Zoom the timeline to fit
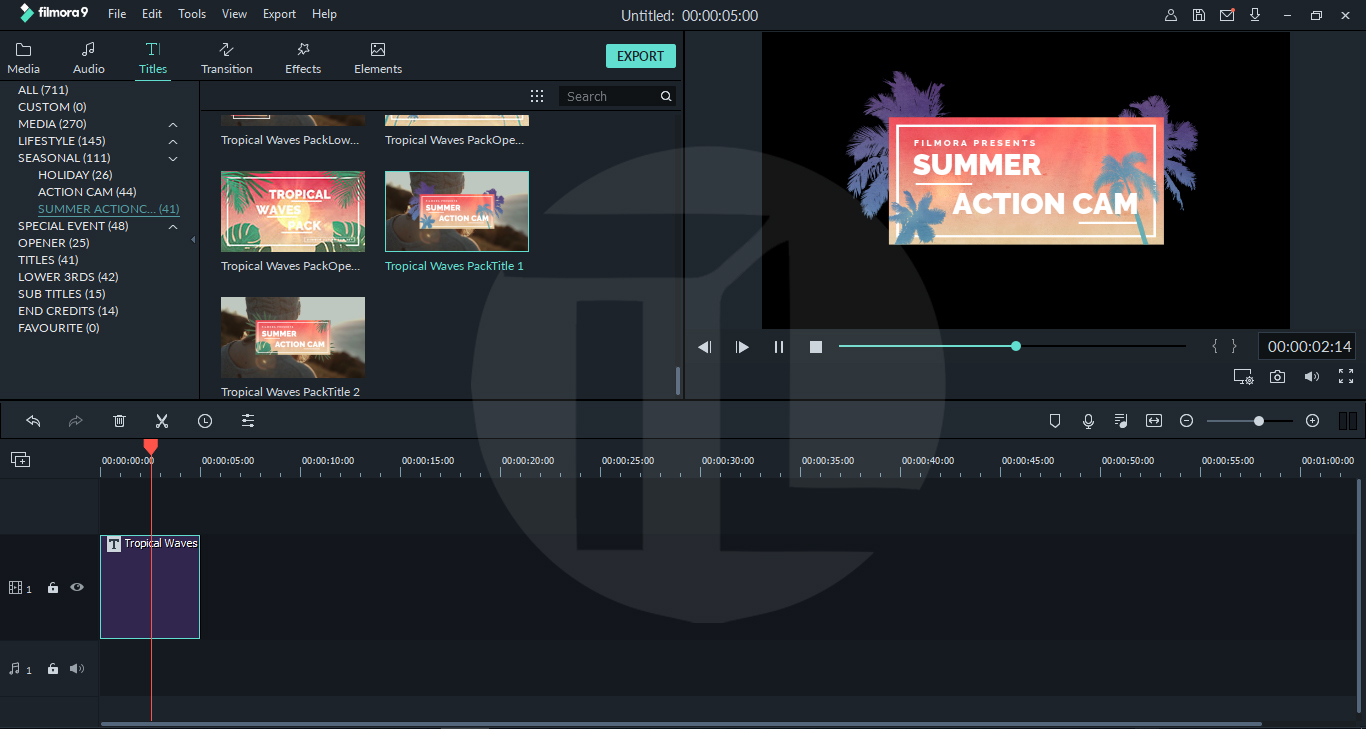1366x729 pixels. [x=1153, y=420]
